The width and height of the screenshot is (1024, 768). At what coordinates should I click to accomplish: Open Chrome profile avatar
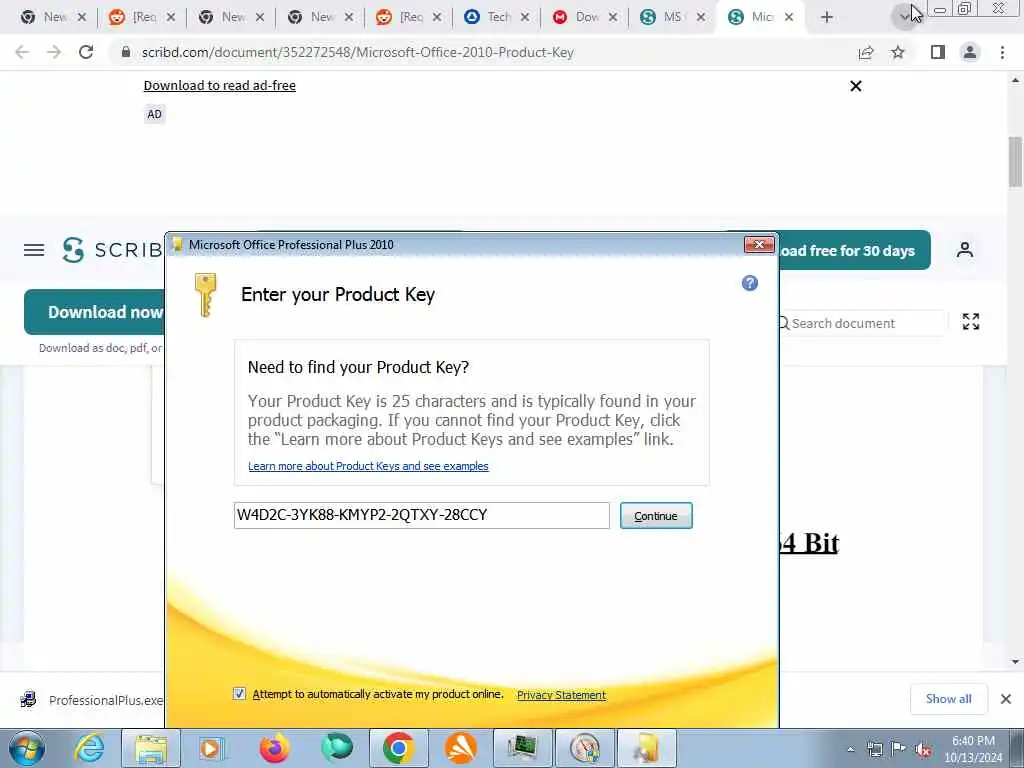click(970, 52)
